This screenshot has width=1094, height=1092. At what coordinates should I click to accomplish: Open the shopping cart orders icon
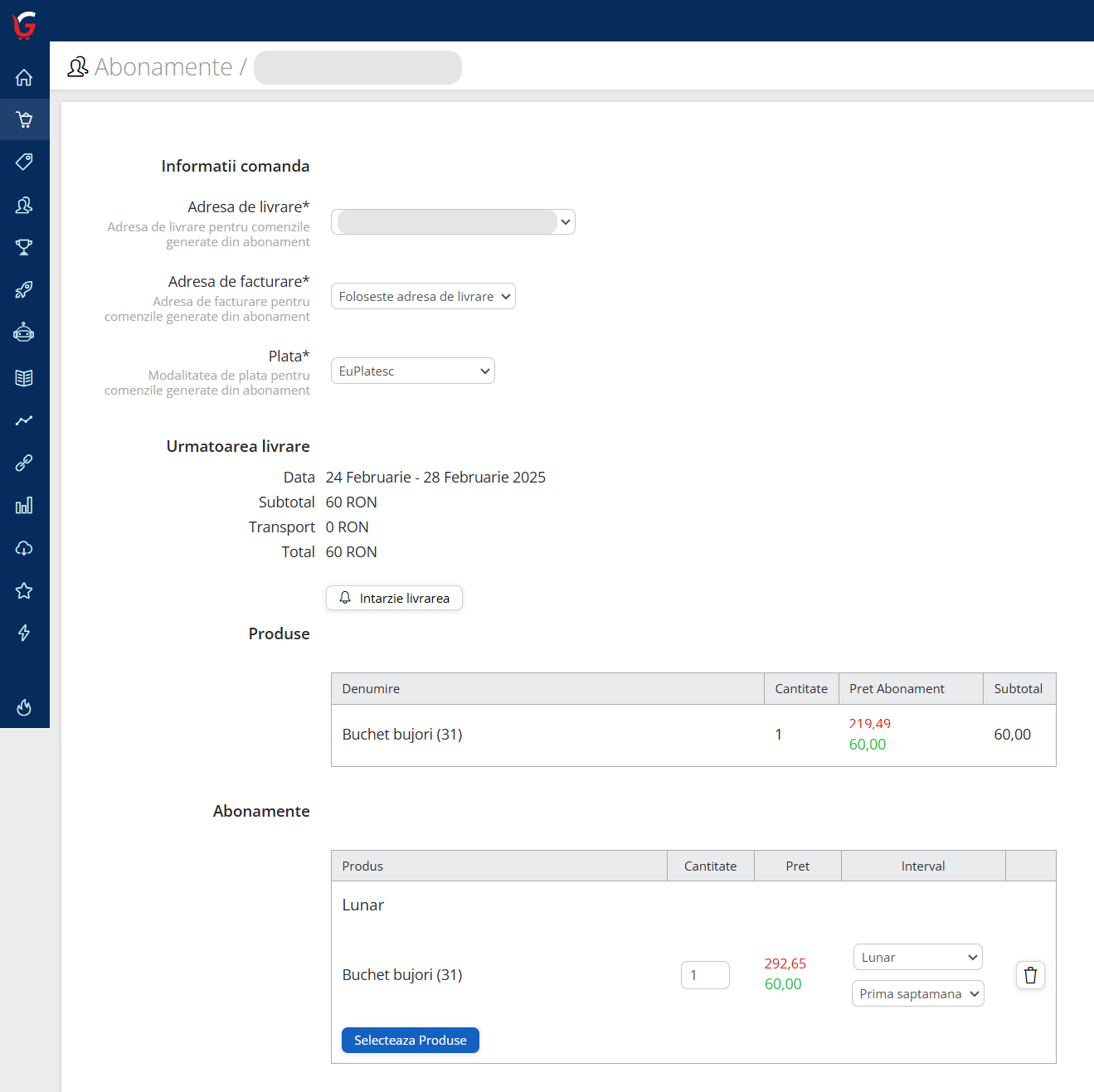pyautogui.click(x=24, y=119)
